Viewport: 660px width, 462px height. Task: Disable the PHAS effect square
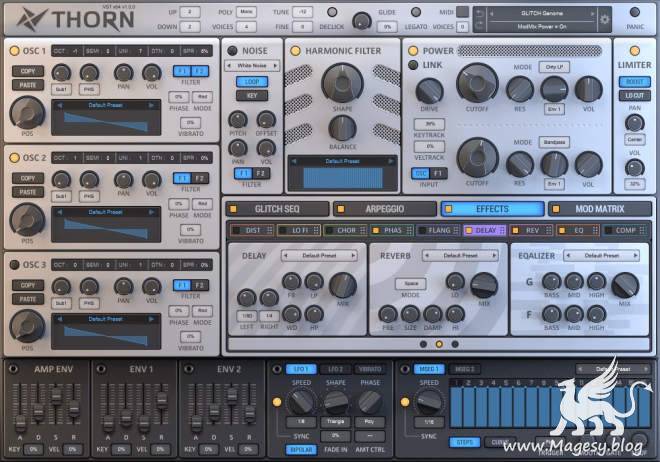tap(376, 230)
